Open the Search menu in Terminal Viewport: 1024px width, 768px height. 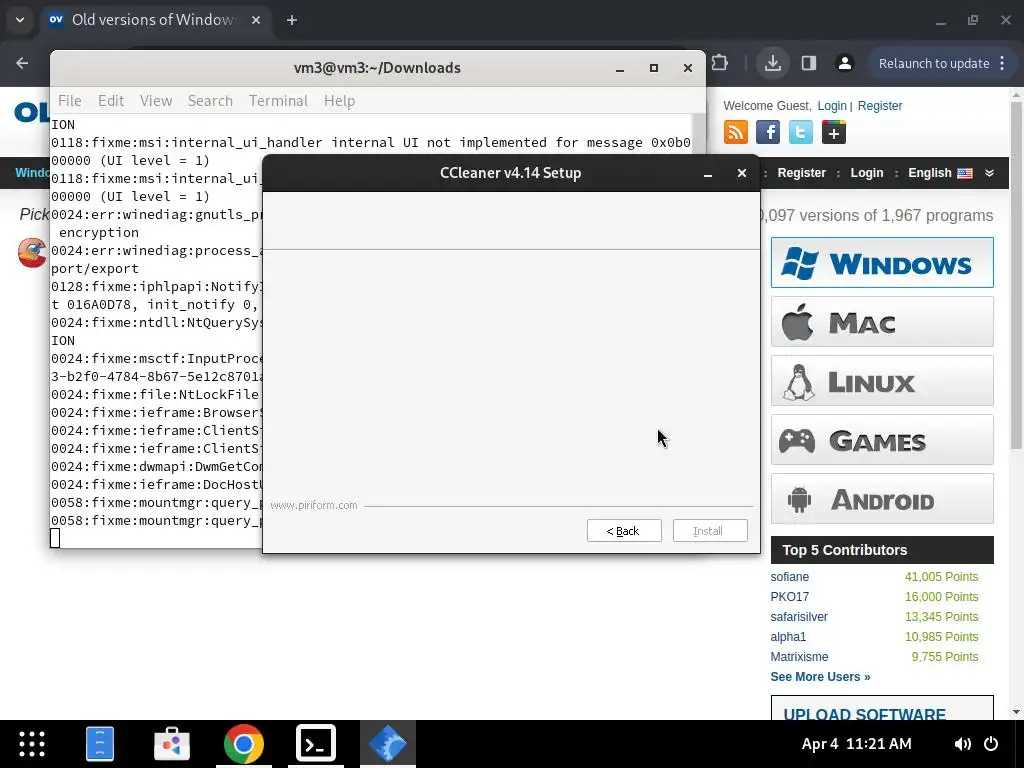point(210,101)
